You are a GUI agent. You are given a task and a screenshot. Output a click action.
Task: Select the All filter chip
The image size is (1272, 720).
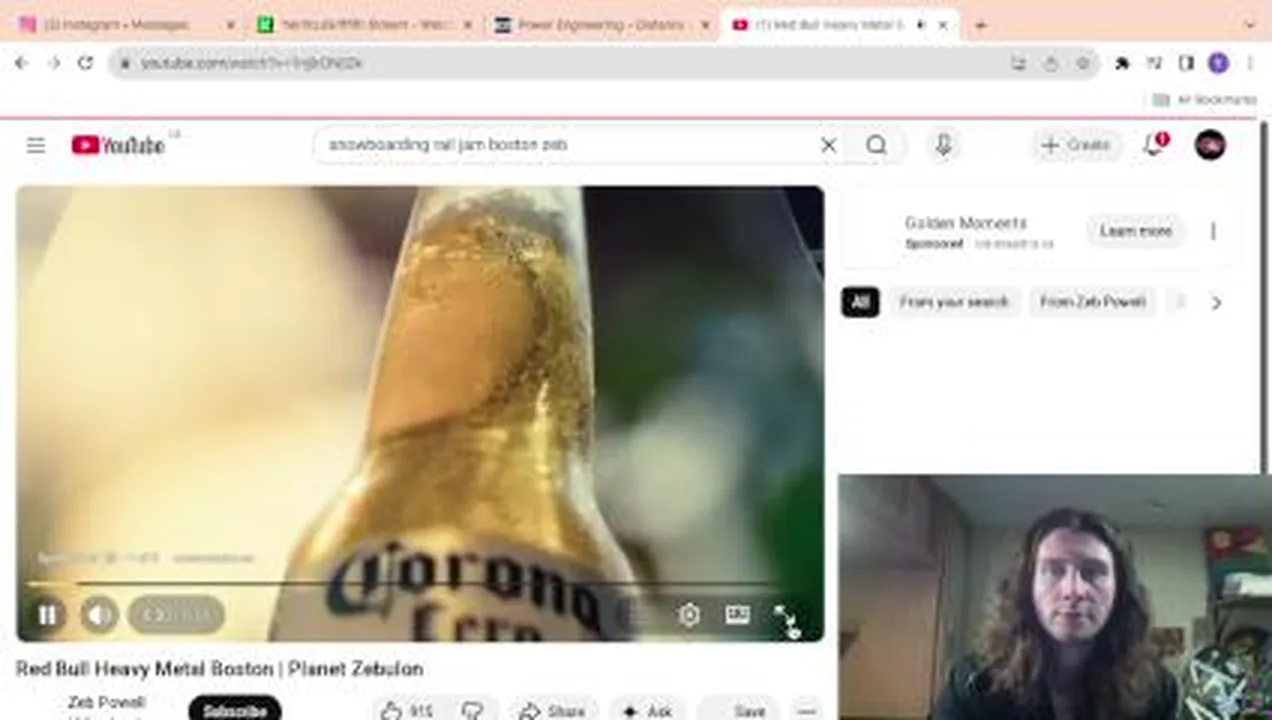(x=860, y=302)
